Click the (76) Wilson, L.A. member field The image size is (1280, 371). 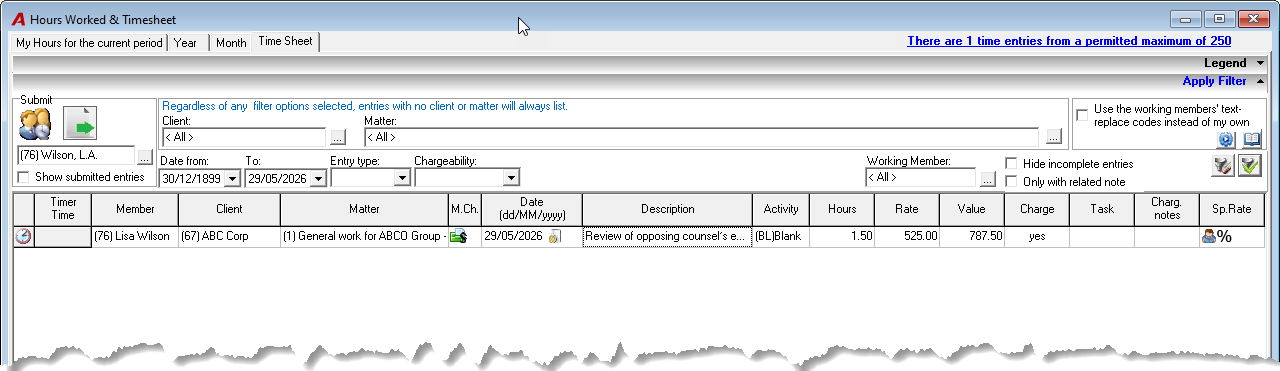tap(76, 156)
